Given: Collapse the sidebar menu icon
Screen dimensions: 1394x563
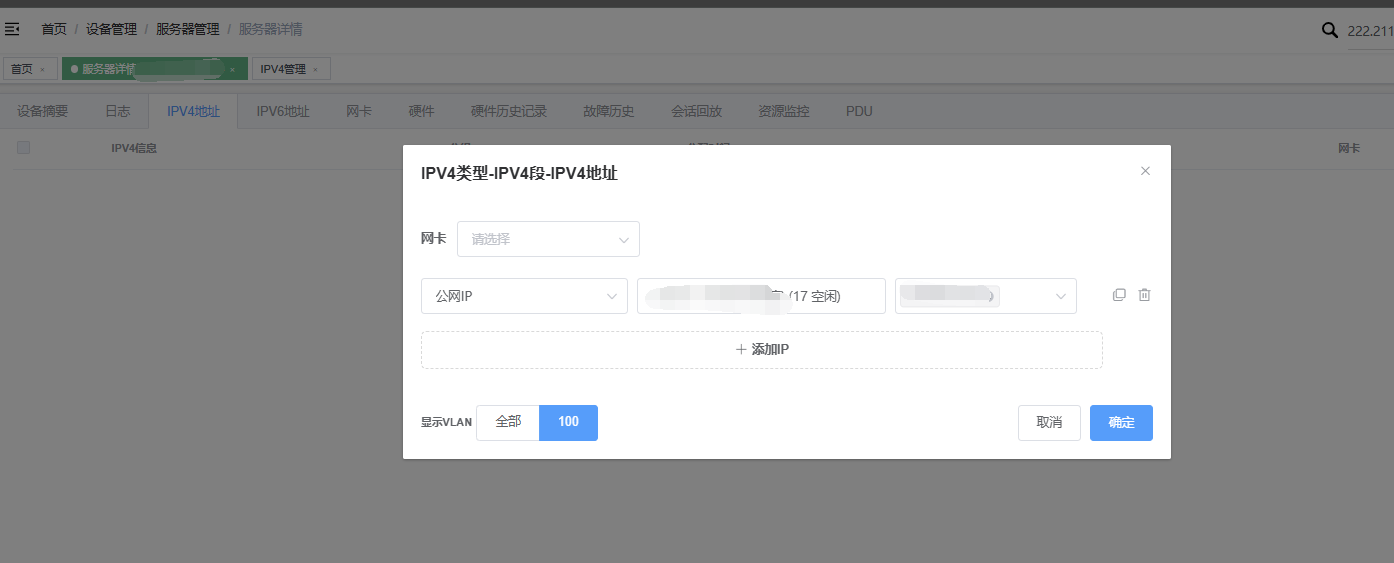Looking at the screenshot, I should (13, 29).
